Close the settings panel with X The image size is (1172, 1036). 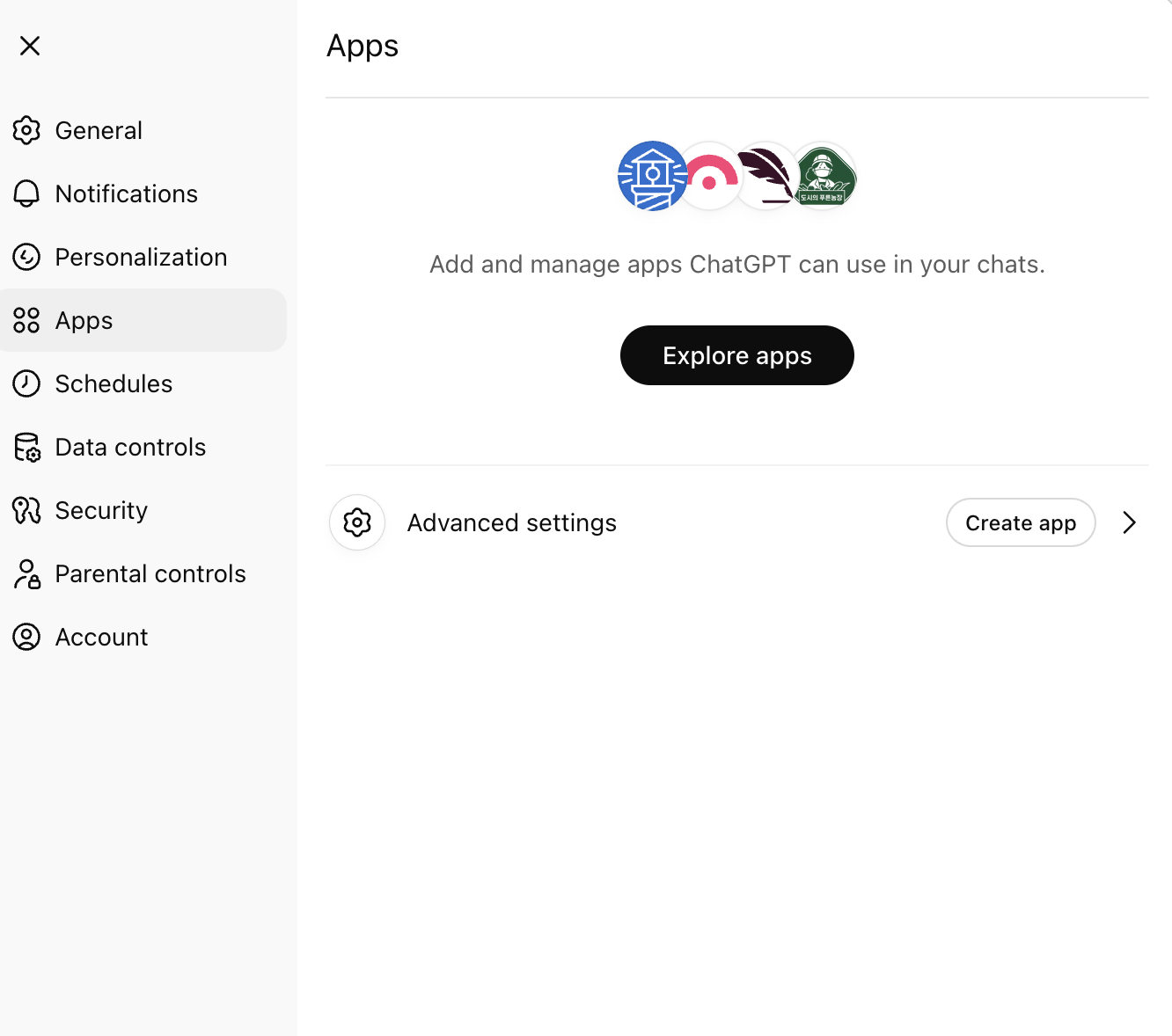tap(30, 46)
